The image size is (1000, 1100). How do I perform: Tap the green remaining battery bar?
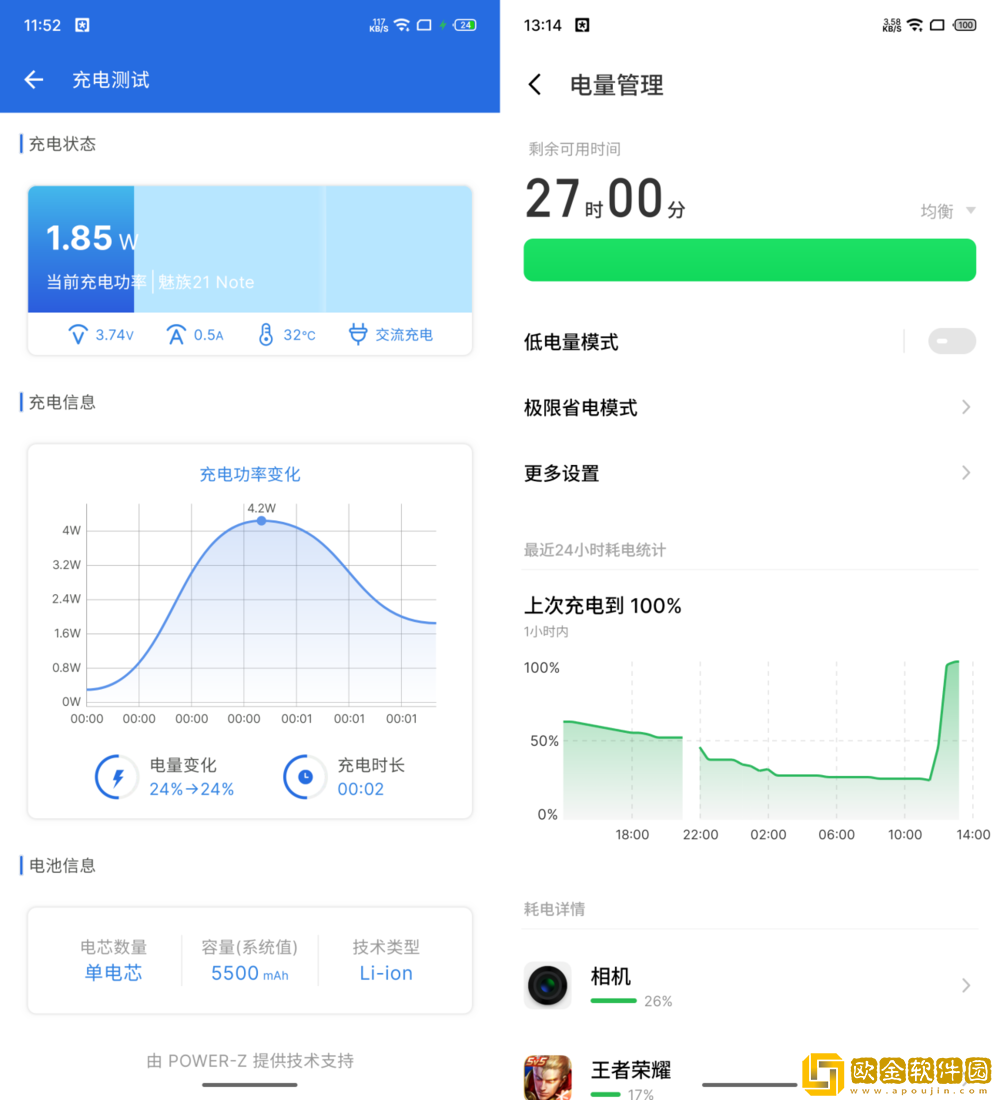(x=749, y=260)
